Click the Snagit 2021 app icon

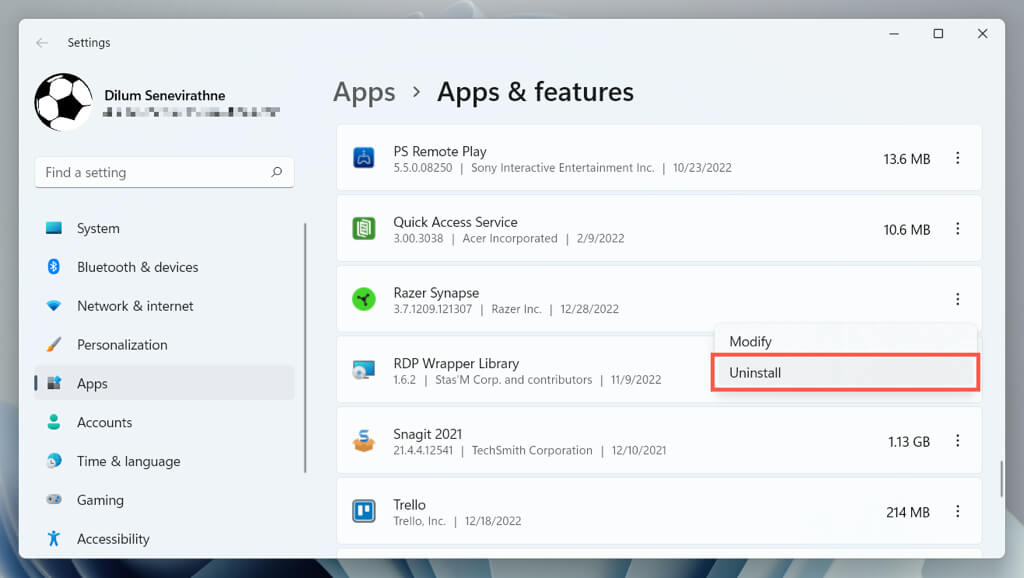pos(363,441)
